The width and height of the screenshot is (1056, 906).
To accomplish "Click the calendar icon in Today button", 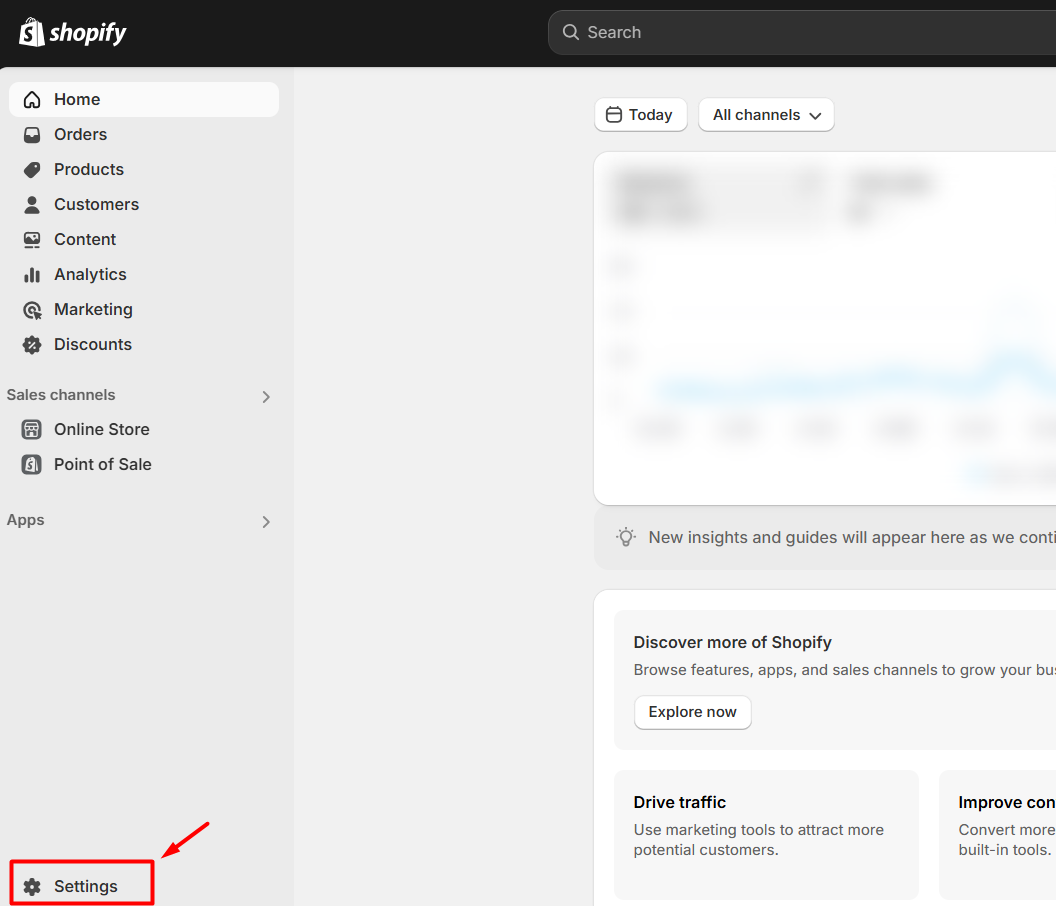I will tap(614, 115).
